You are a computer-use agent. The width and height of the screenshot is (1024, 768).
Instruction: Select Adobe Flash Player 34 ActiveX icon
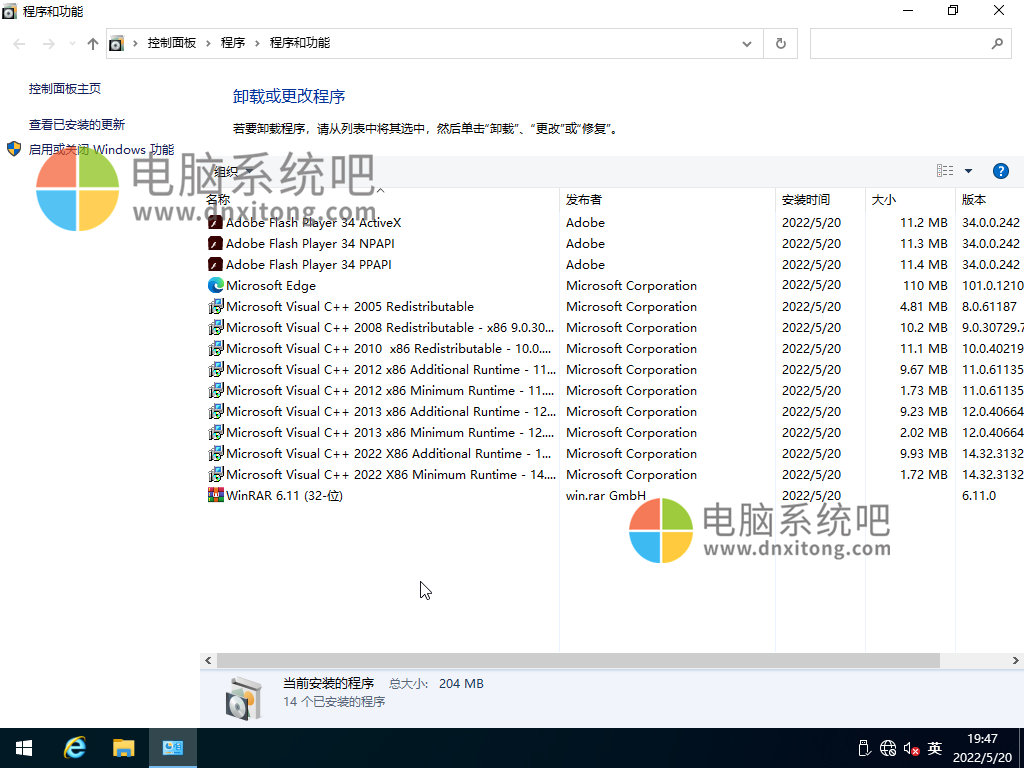[x=215, y=222]
